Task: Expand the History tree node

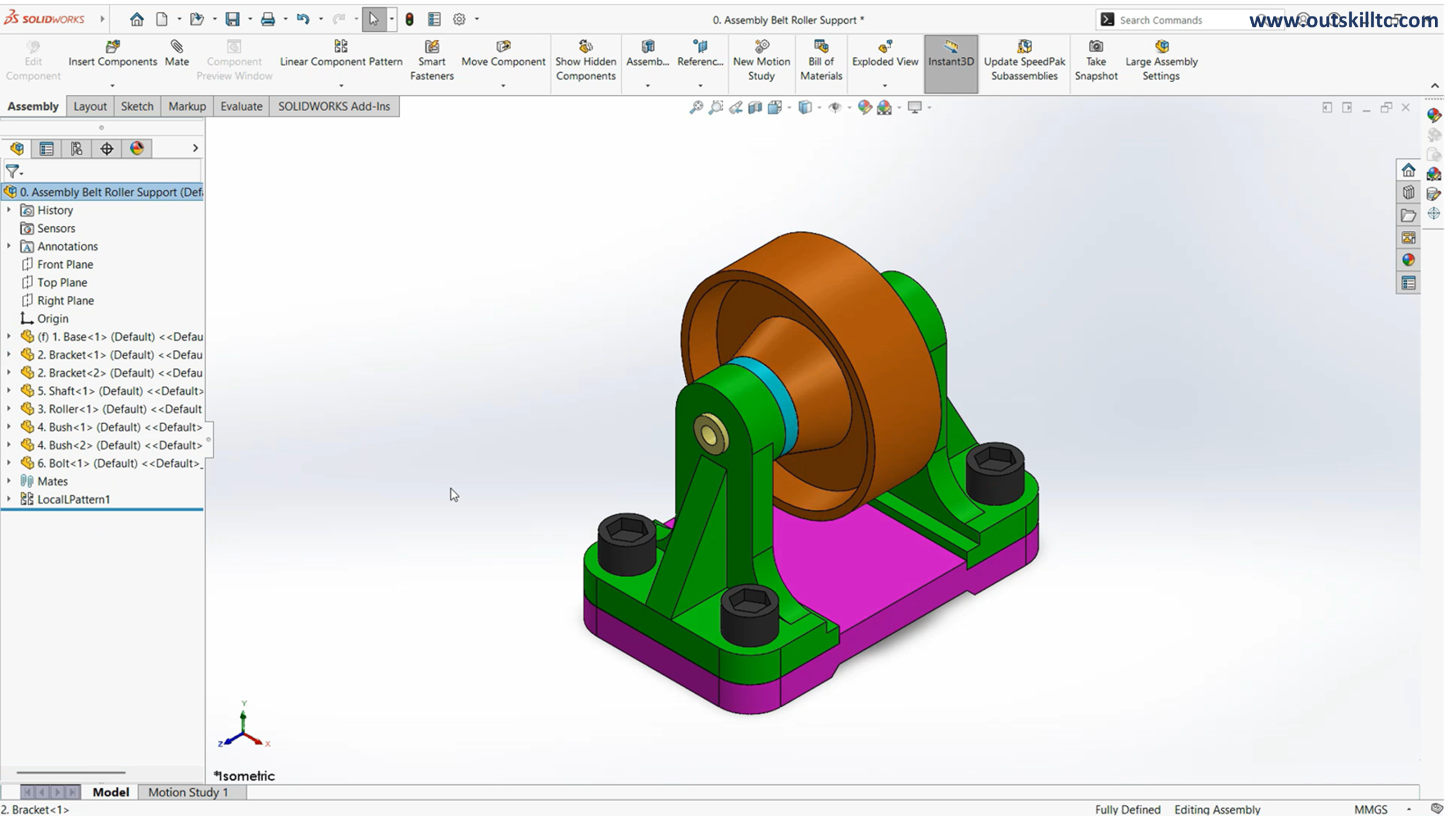Action: coord(9,210)
